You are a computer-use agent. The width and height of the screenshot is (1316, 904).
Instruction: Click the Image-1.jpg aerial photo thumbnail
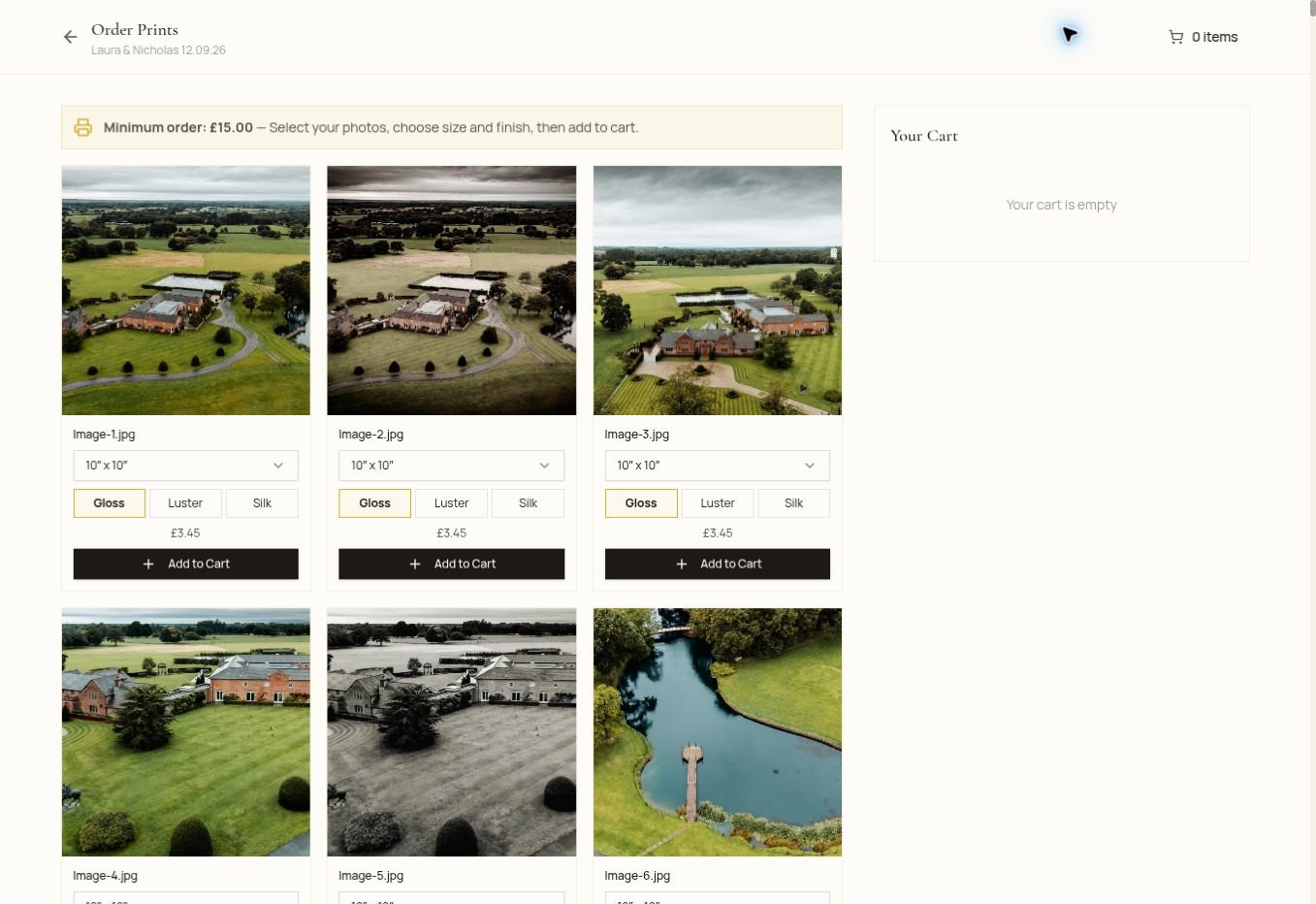coord(186,290)
